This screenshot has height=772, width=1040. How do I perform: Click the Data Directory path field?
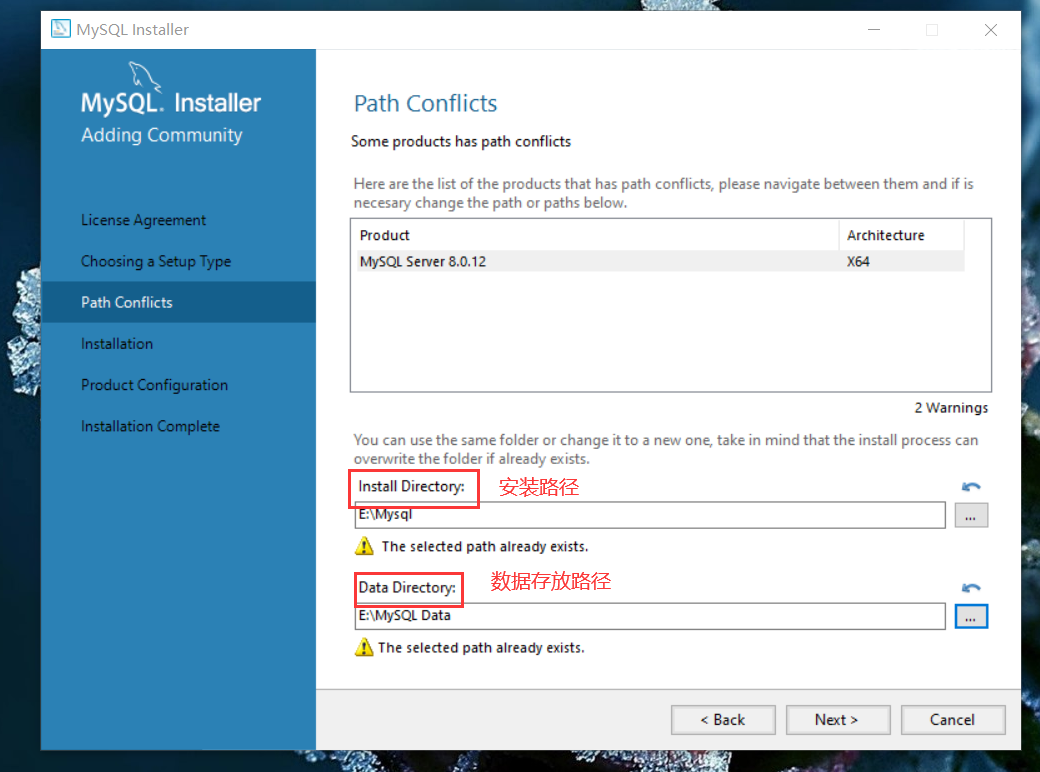point(650,616)
